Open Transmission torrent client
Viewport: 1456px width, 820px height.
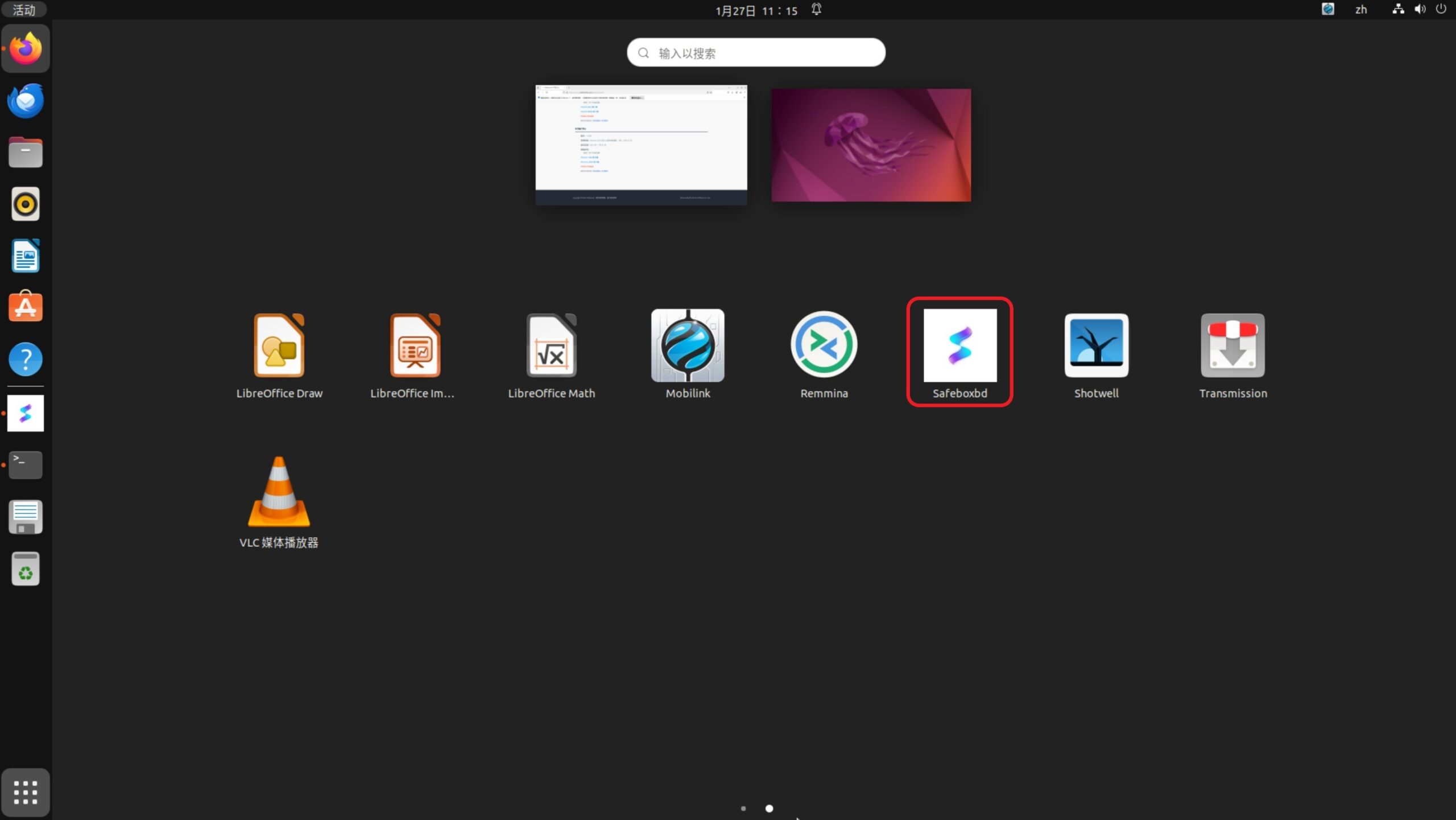pos(1232,355)
